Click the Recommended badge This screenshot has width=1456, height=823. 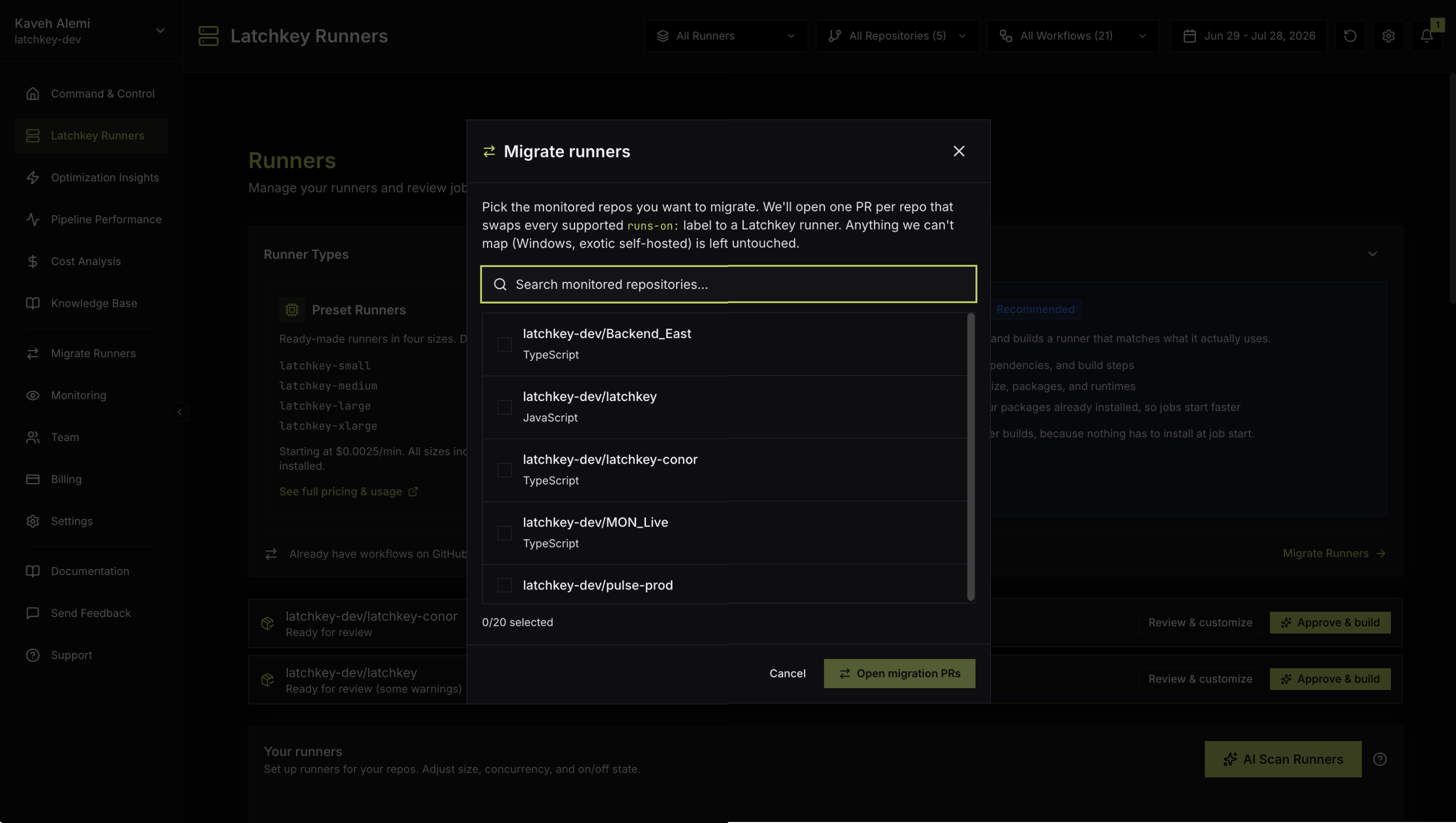pos(1035,309)
